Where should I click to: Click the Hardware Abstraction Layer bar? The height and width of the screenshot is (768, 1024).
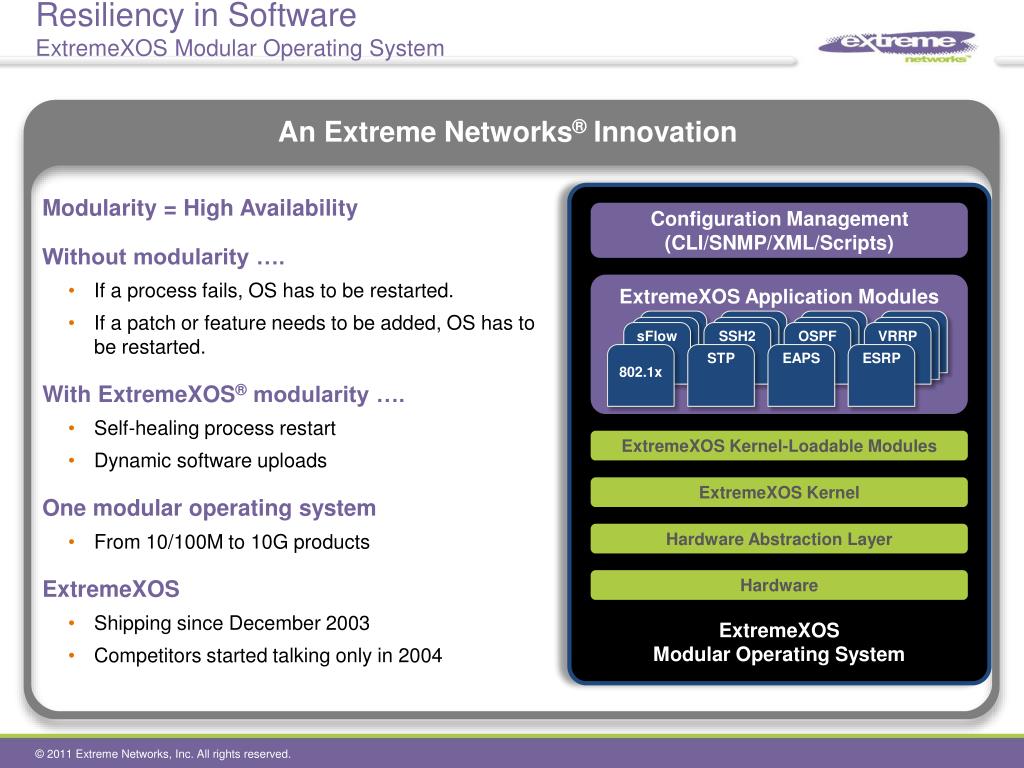[779, 539]
